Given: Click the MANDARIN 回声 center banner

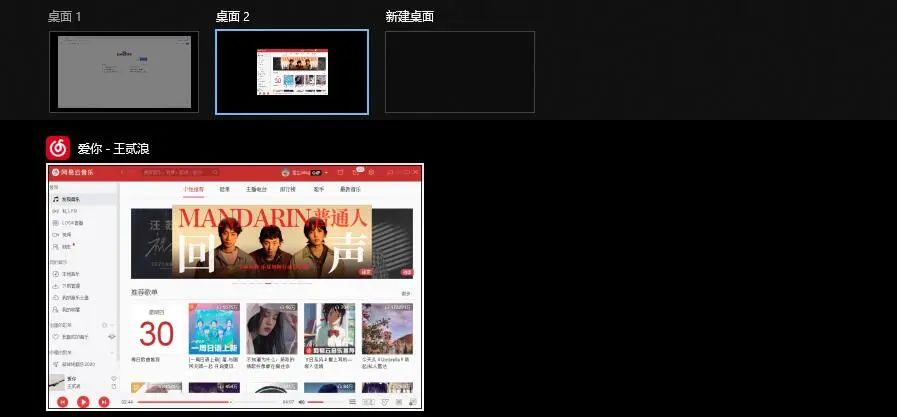Looking at the screenshot, I should tap(272, 242).
